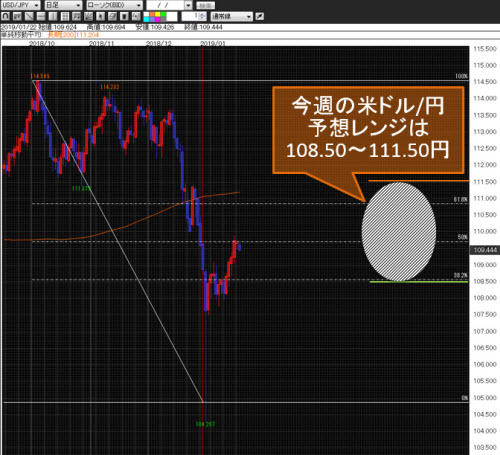Click the date input field with slashes
This screenshot has width=500, height=455.
click(165, 5)
